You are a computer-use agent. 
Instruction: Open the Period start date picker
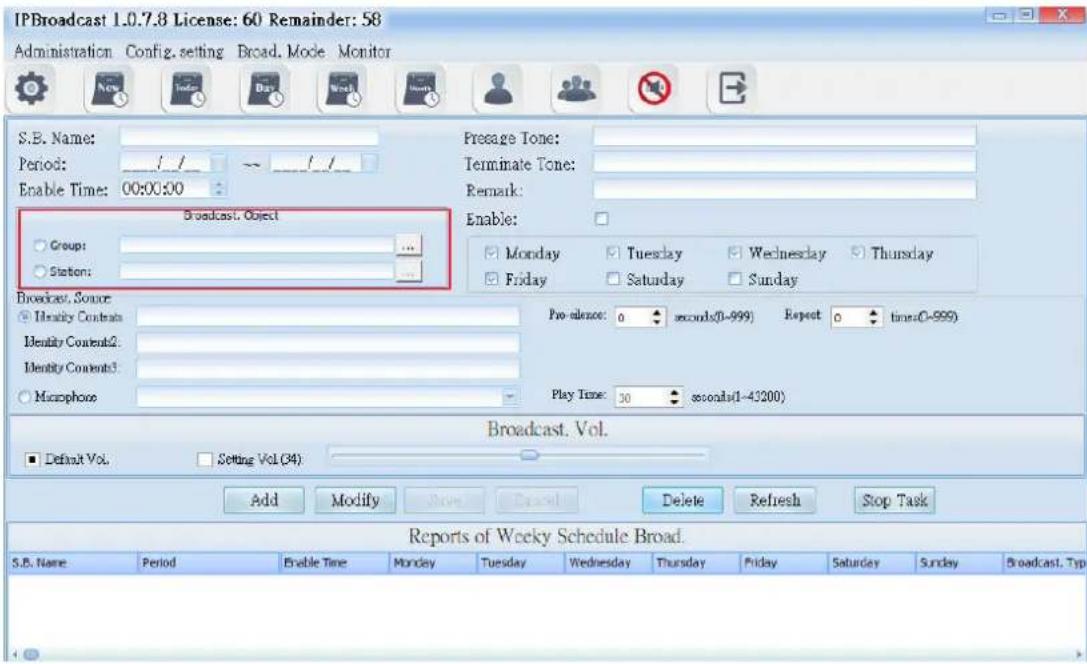pyautogui.click(x=218, y=164)
